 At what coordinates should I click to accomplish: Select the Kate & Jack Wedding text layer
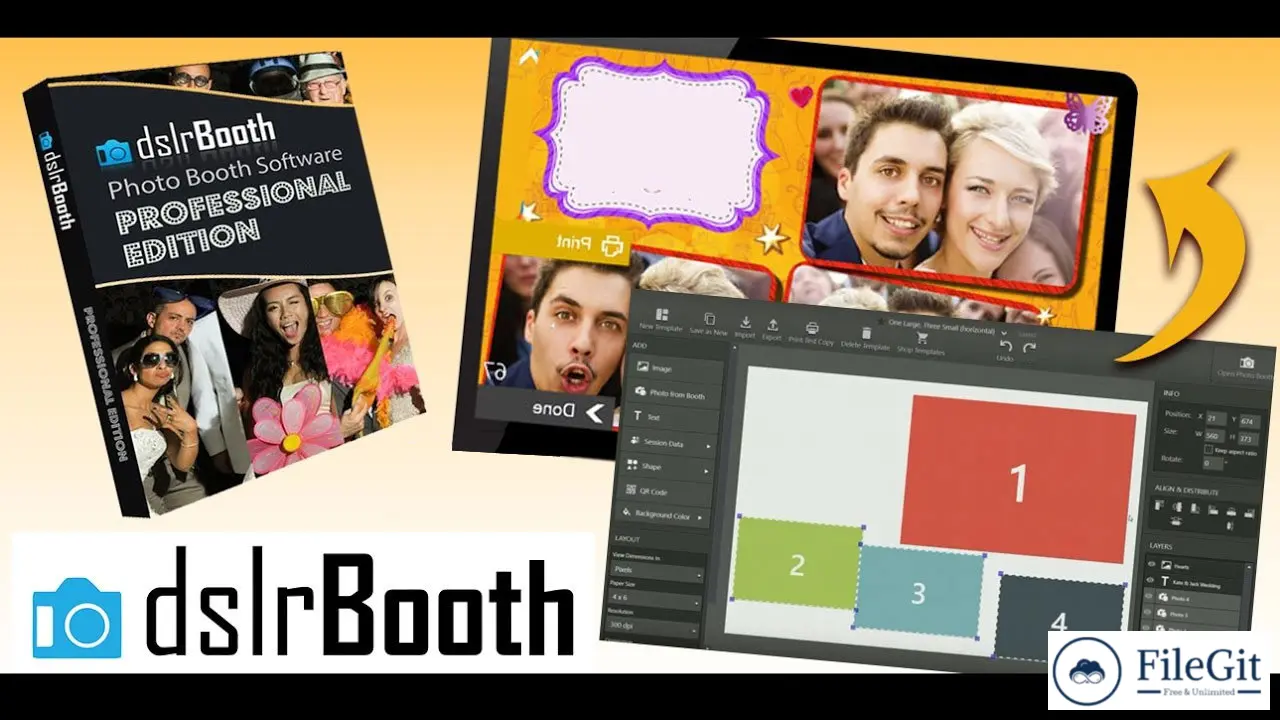point(1200,583)
